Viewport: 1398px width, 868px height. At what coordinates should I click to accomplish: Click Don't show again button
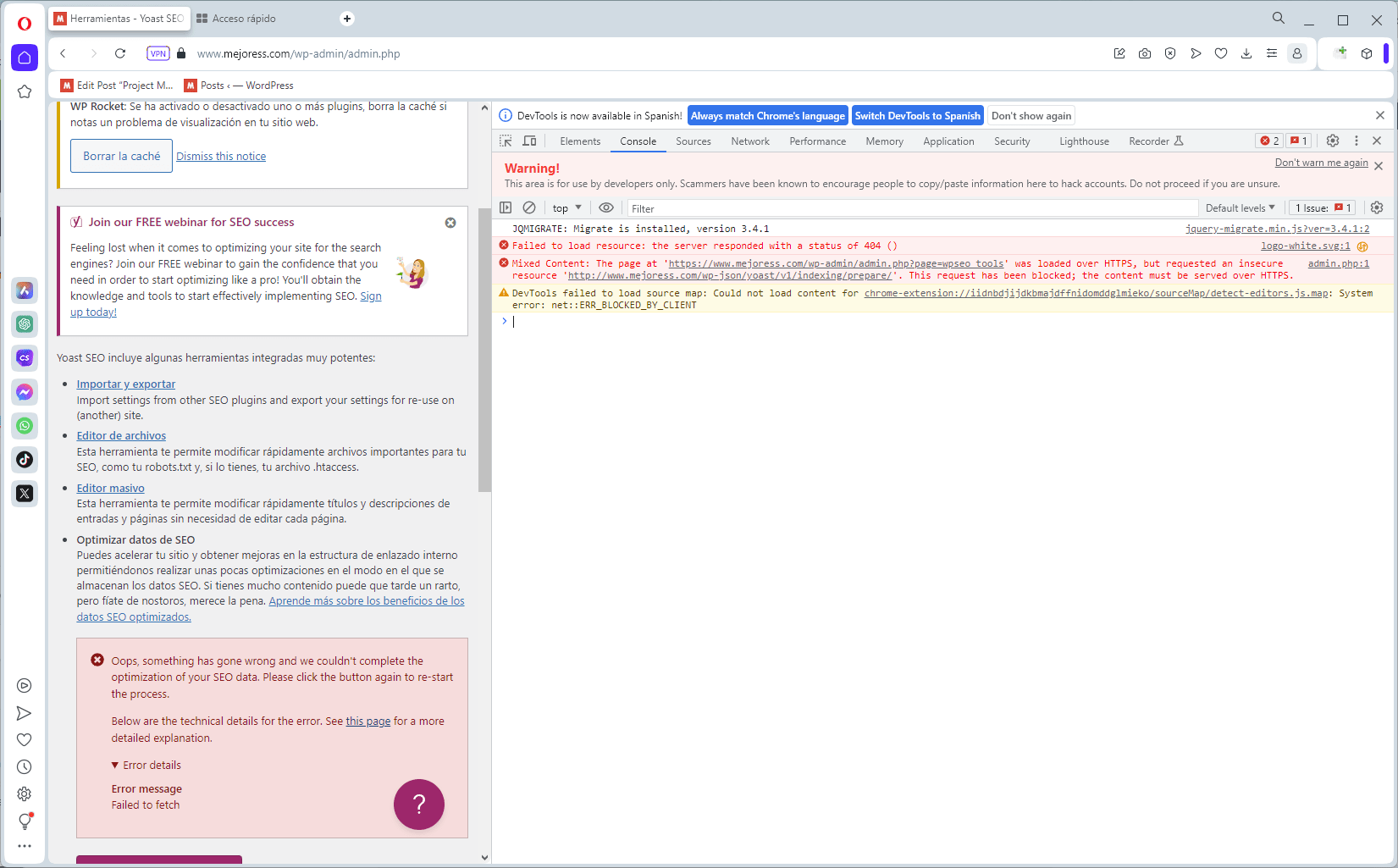click(x=1031, y=116)
